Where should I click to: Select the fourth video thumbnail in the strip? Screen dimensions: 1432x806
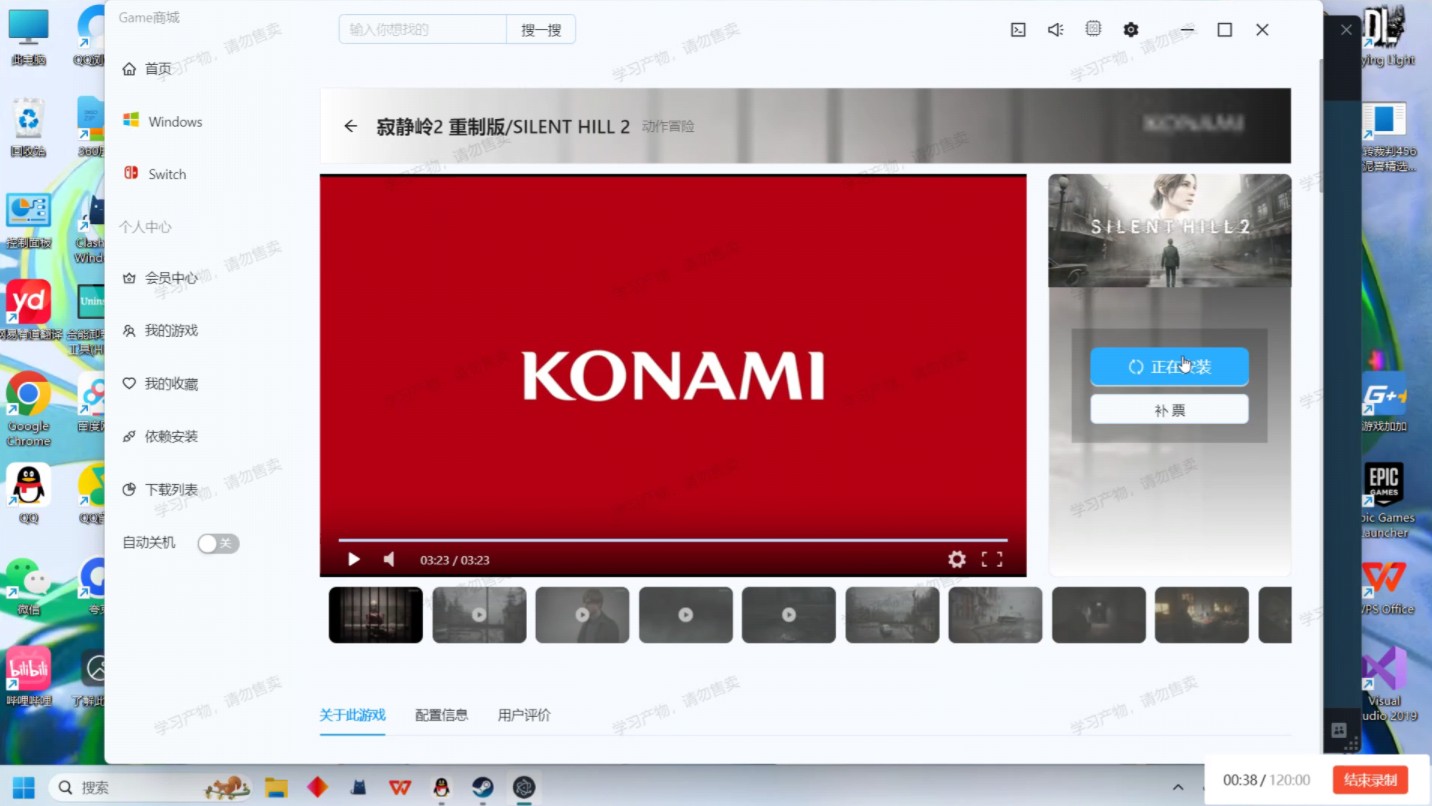(x=686, y=615)
